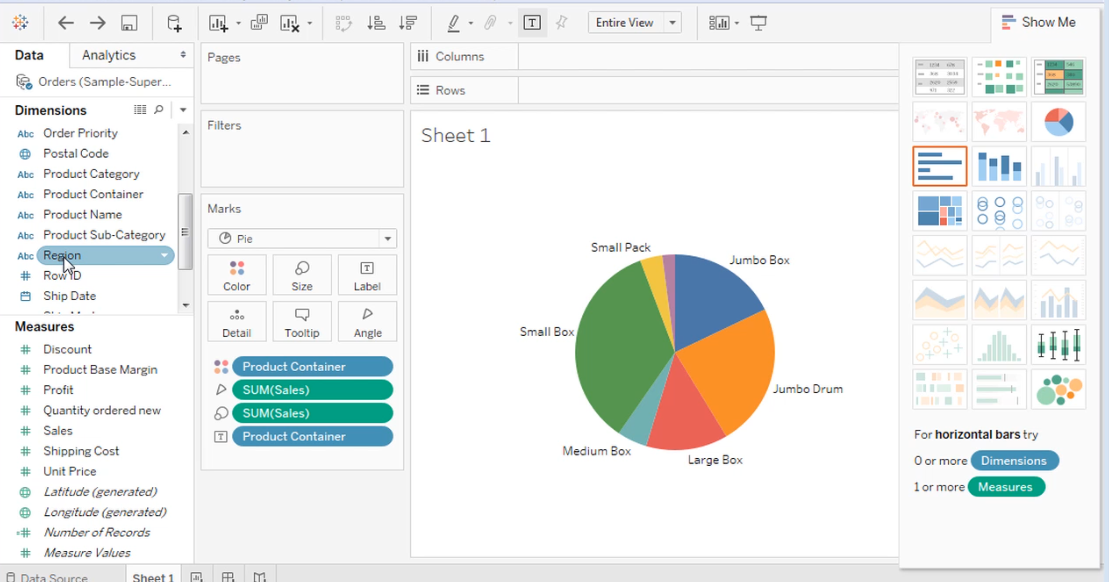
Task: Toggle the Highlight pen toolbar button
Action: click(452, 22)
